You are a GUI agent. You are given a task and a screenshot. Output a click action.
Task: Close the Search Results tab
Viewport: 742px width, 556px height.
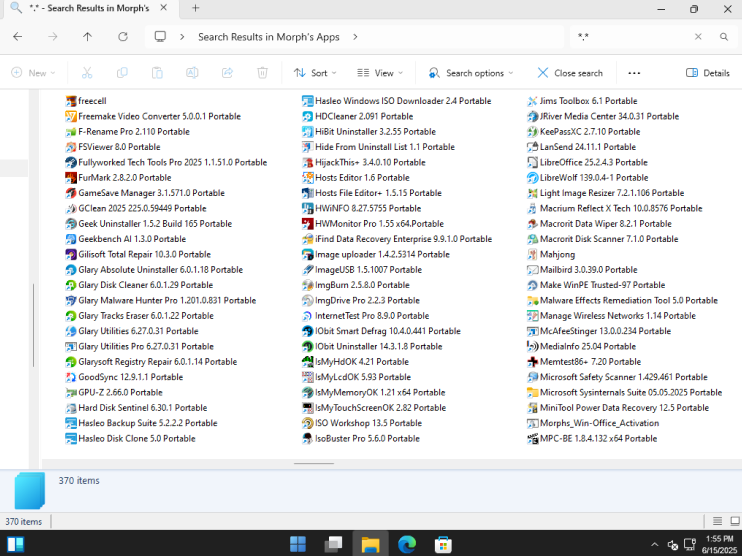(x=163, y=8)
